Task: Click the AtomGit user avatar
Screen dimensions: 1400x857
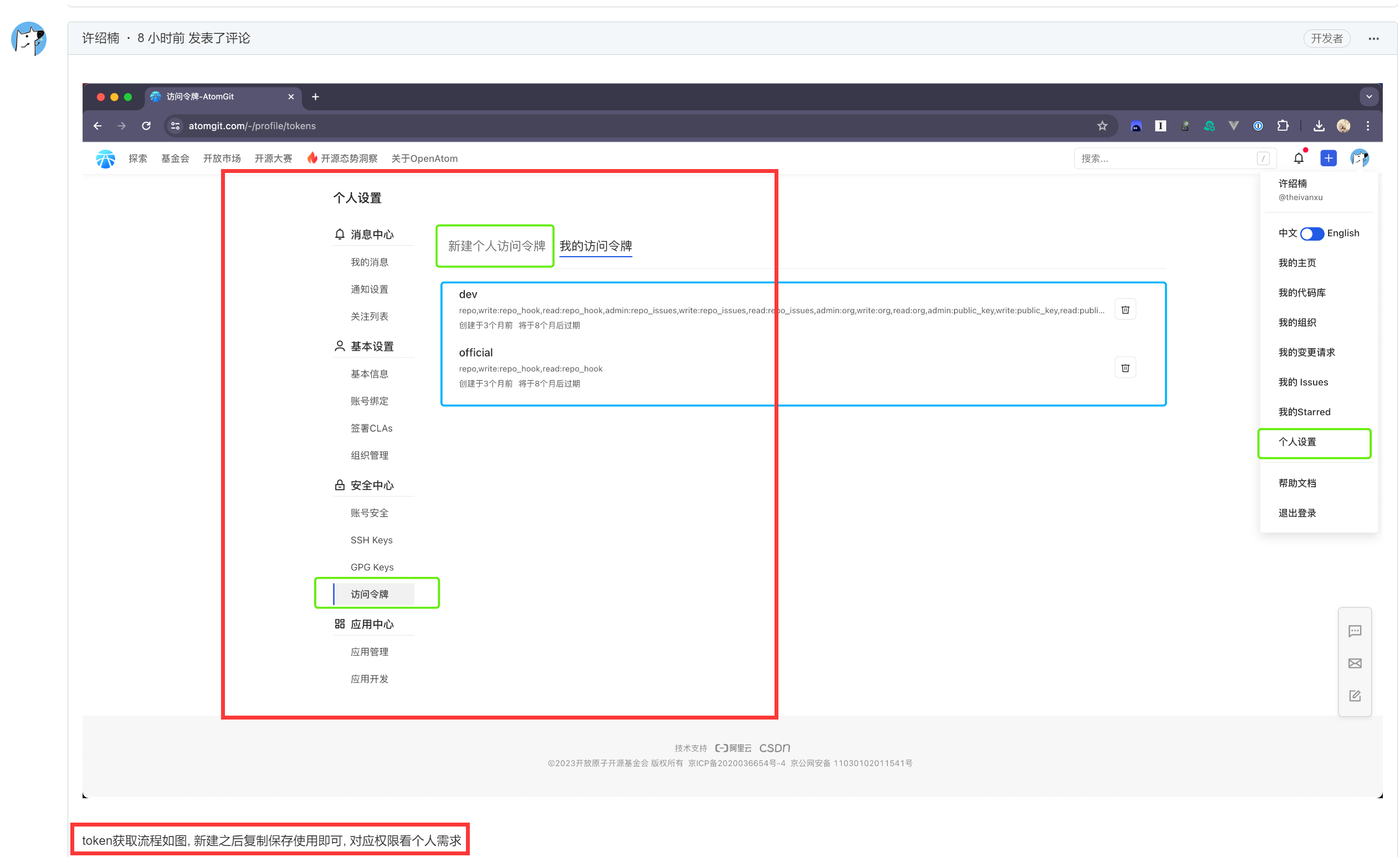Action: 1359,158
